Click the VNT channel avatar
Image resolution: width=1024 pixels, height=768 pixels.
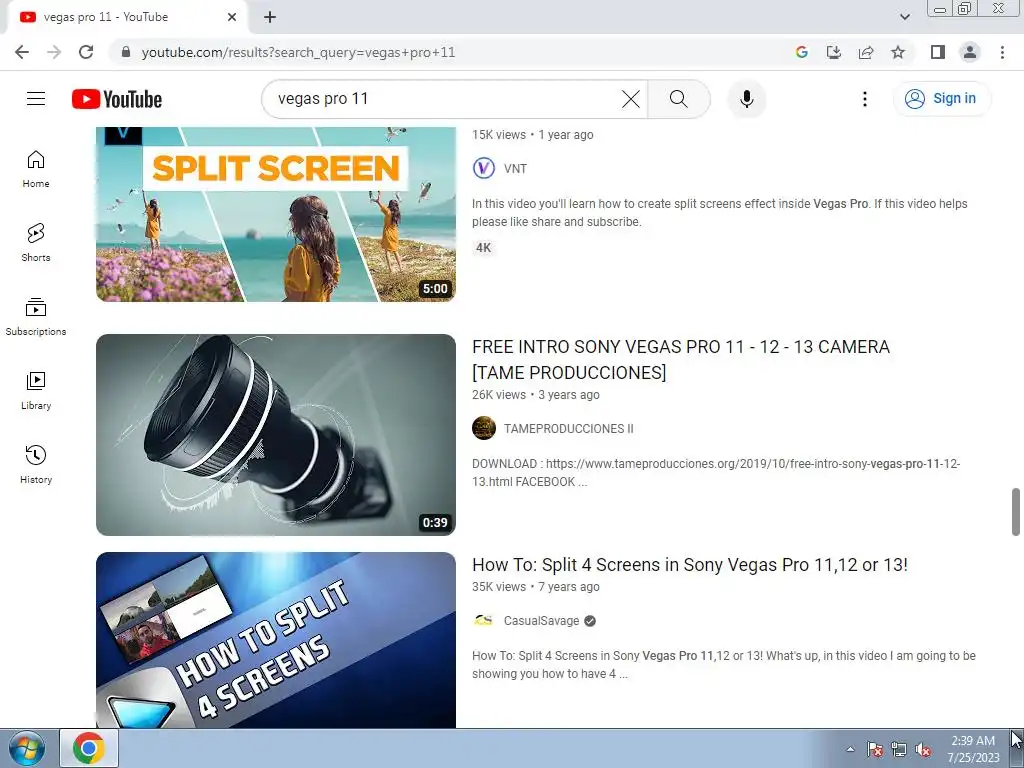tap(484, 168)
